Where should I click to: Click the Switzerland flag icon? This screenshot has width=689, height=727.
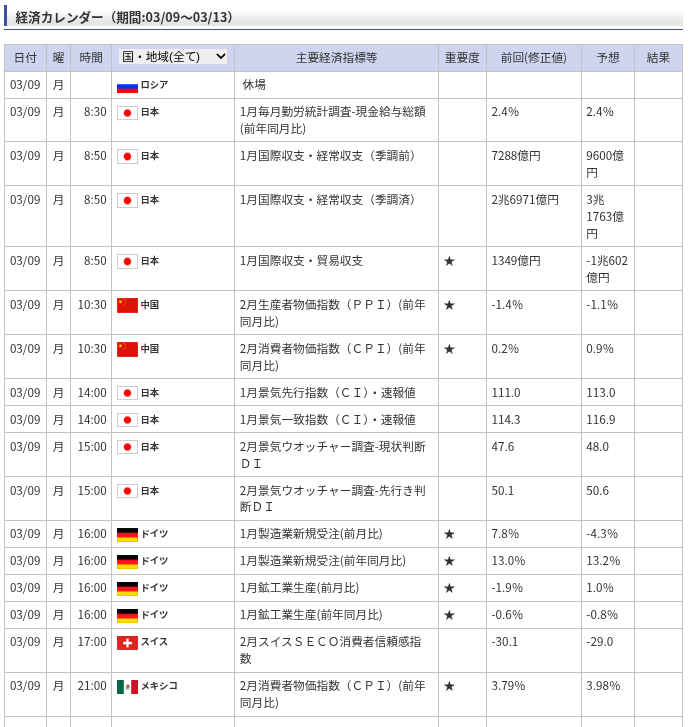[127, 643]
